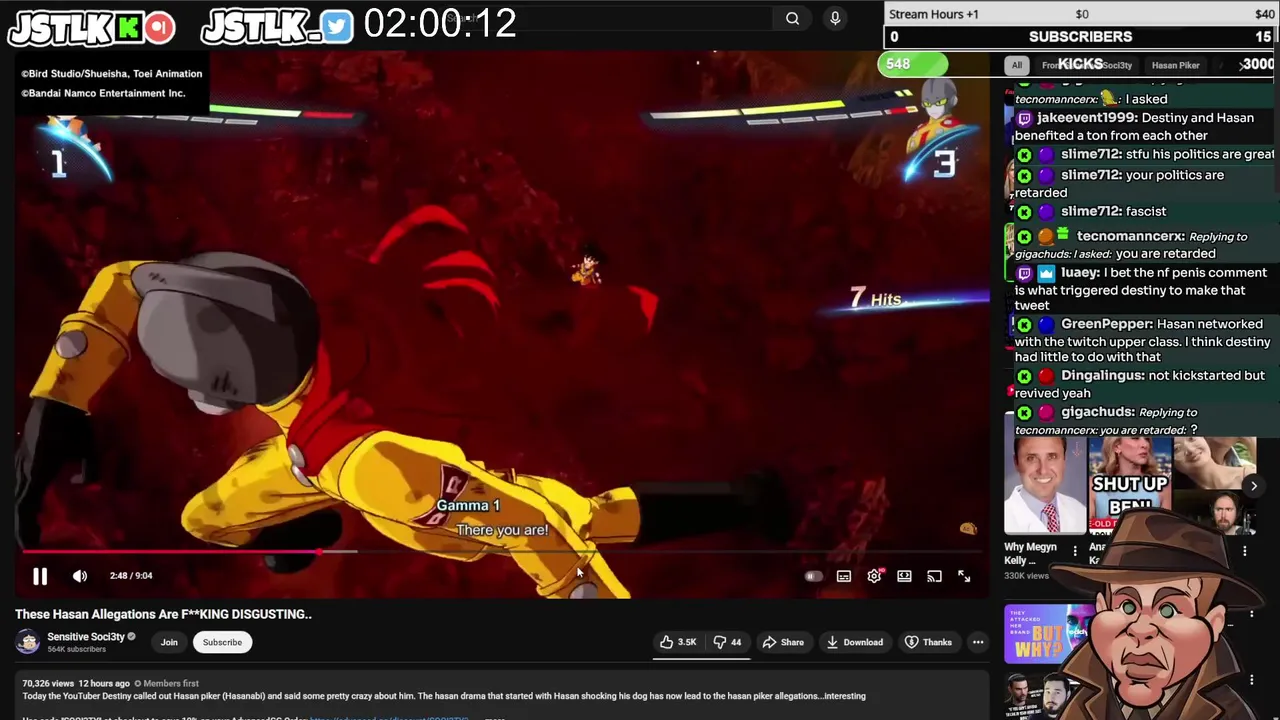The image size is (1280, 720).
Task: Open Sensitive Soci3ty channel name
Action: point(86,636)
